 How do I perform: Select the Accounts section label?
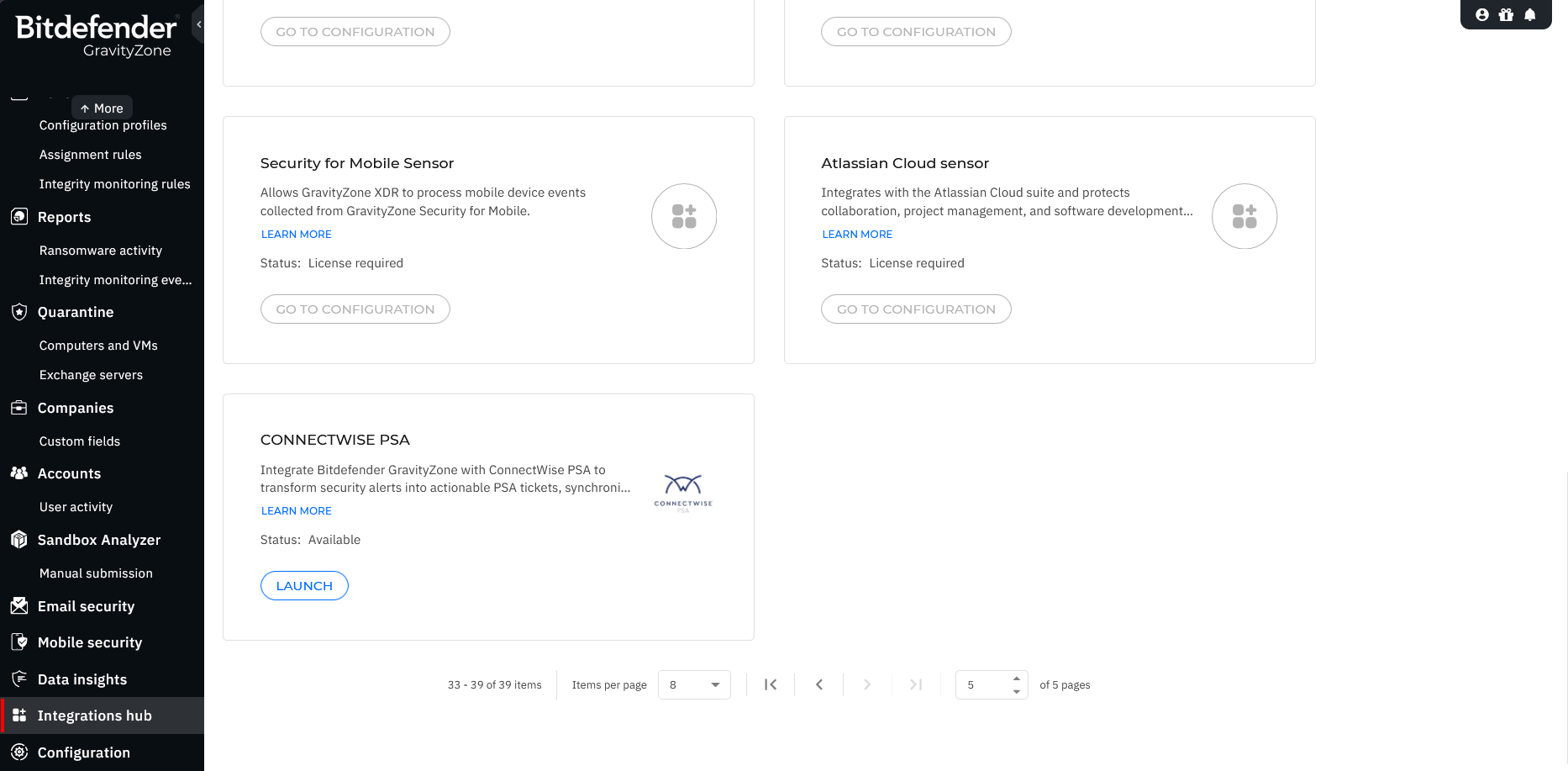click(x=69, y=473)
